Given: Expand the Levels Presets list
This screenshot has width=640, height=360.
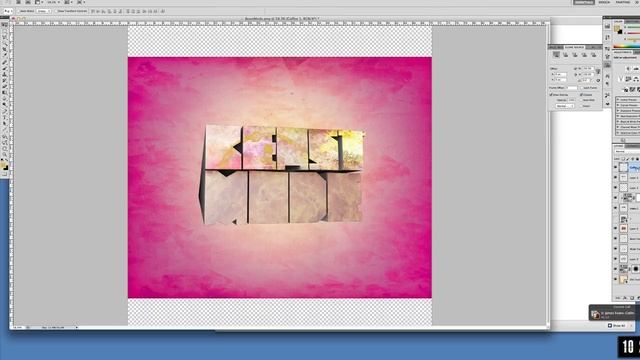Looking at the screenshot, I should point(618,100).
